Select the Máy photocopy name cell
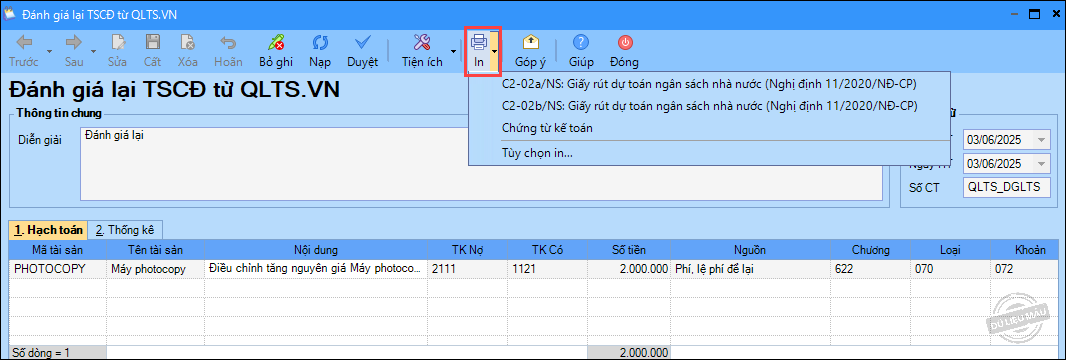The height and width of the screenshot is (360, 1066). pos(156,269)
